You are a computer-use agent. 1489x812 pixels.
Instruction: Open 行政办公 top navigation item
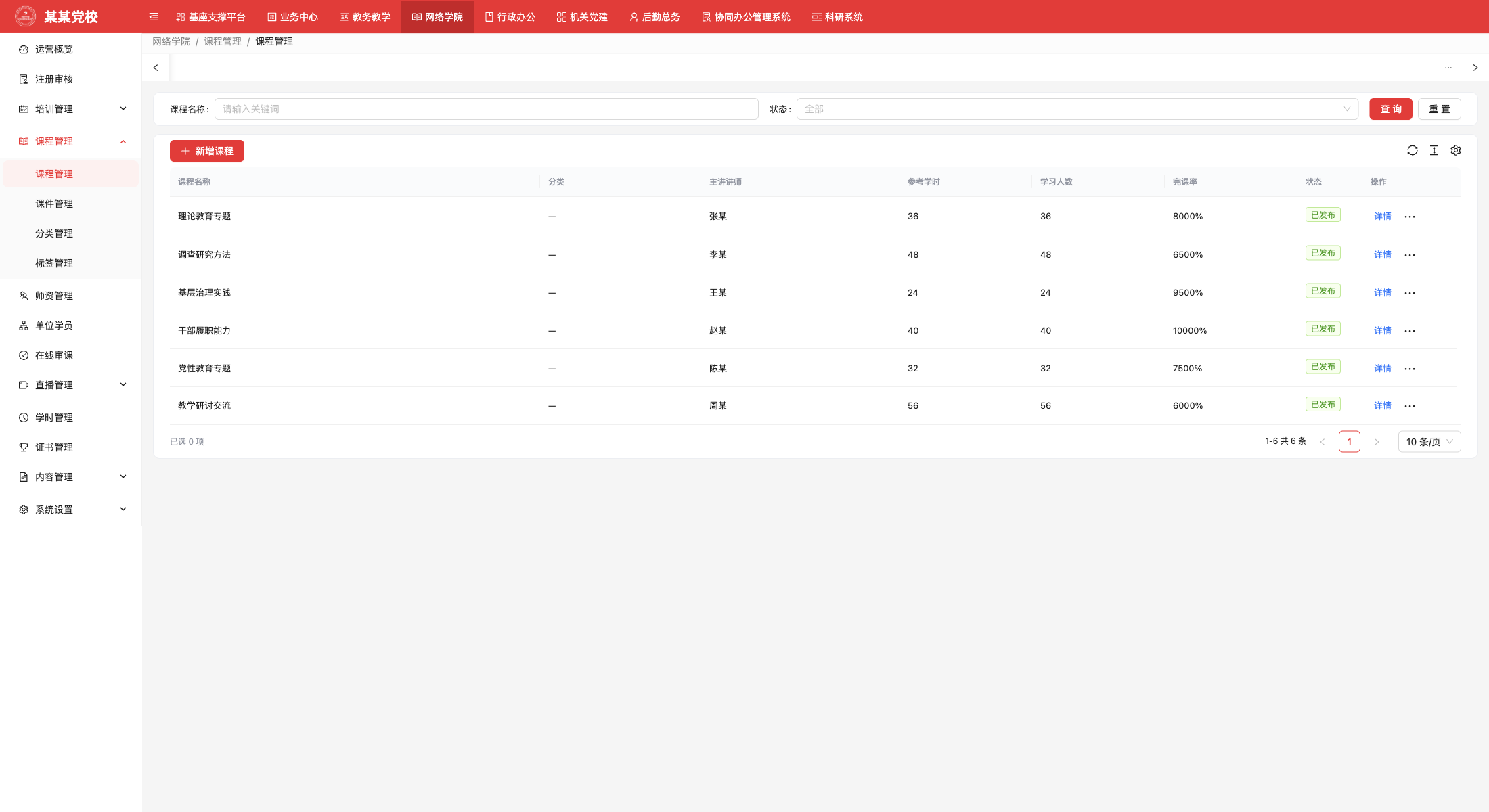click(510, 17)
